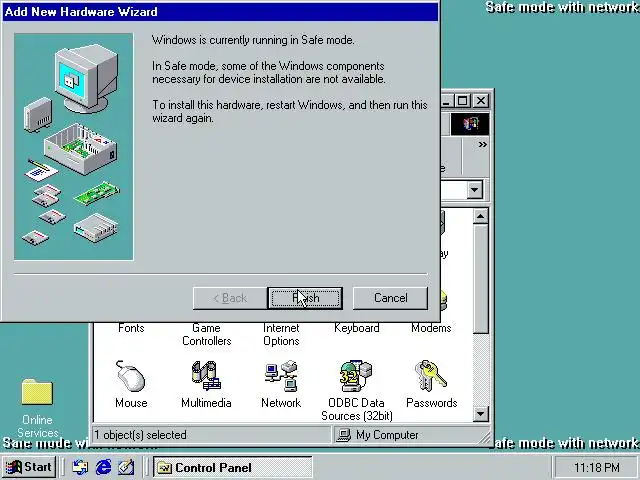640x480 pixels.
Task: Cancel the Add New Hardware Wizard
Action: pos(390,298)
